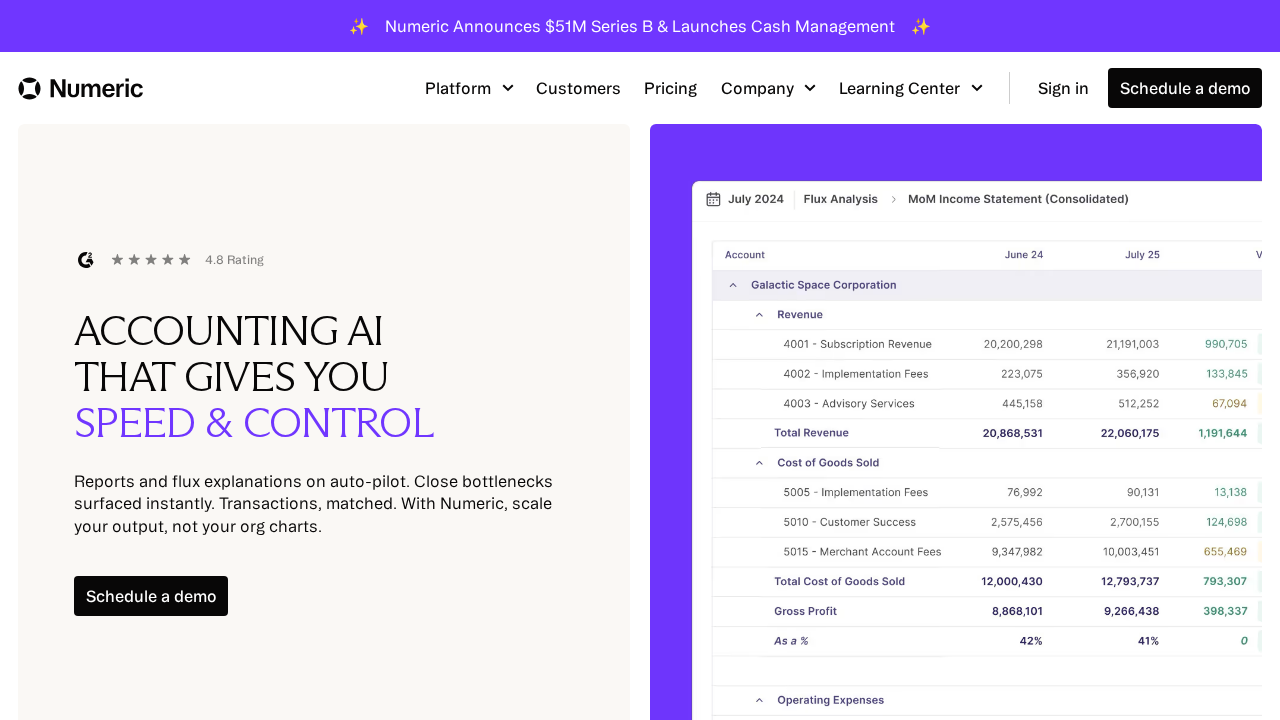Expand the Operating Expenses section
The width and height of the screenshot is (1280, 720).
(759, 700)
